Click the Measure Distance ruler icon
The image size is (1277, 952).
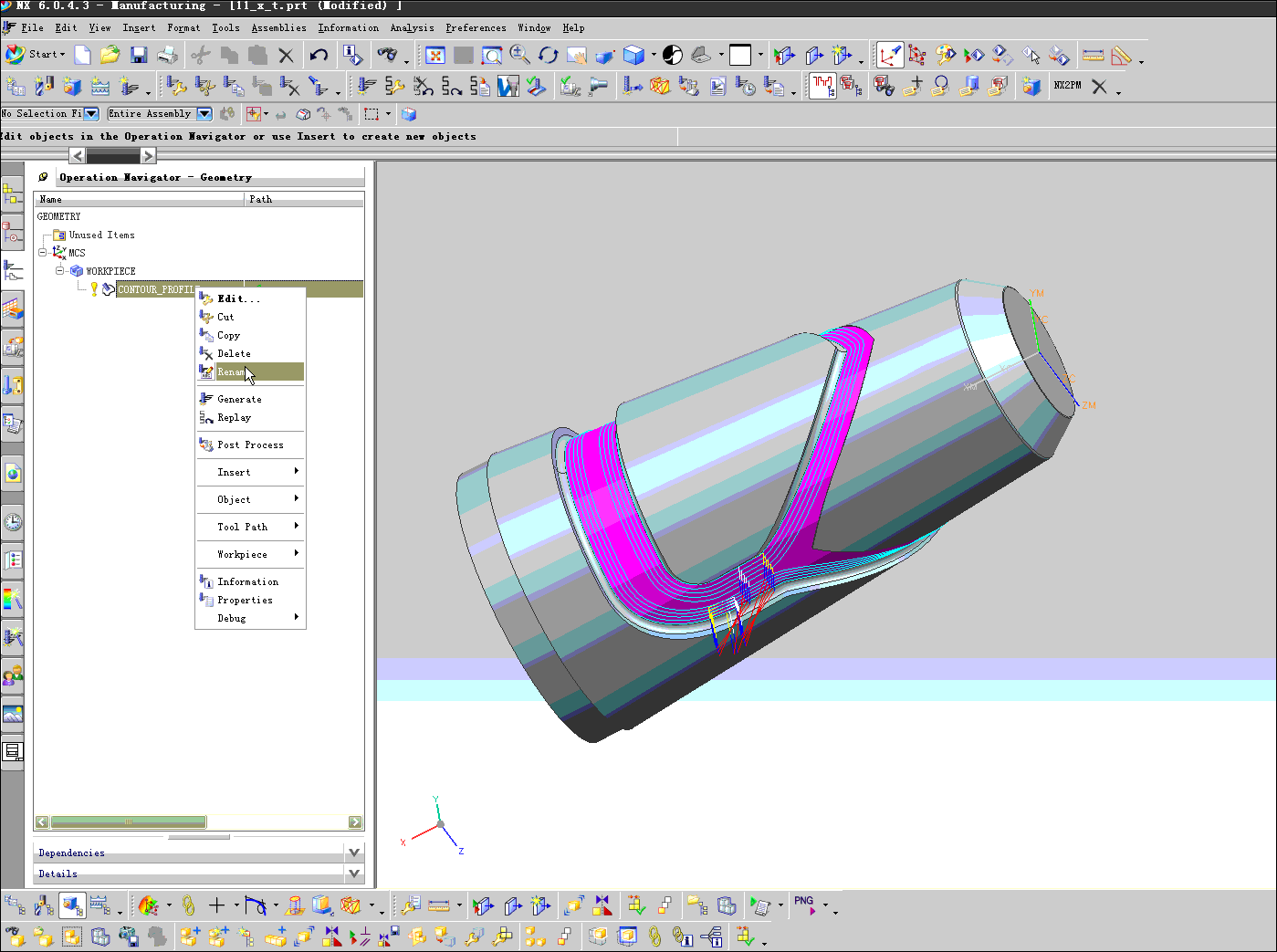point(1093,56)
